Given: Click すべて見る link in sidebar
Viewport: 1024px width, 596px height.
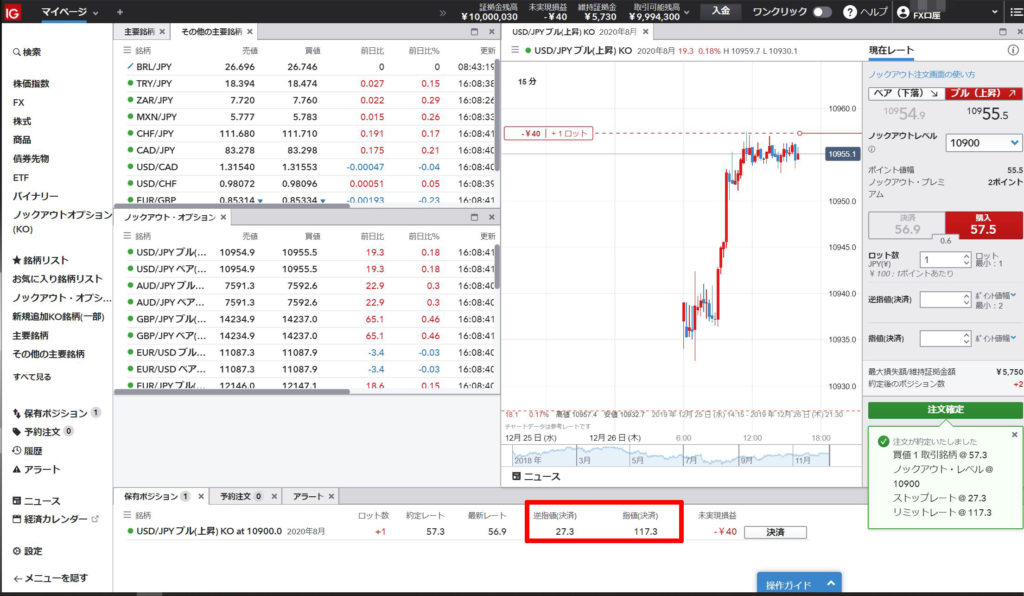Looking at the screenshot, I should (x=31, y=377).
